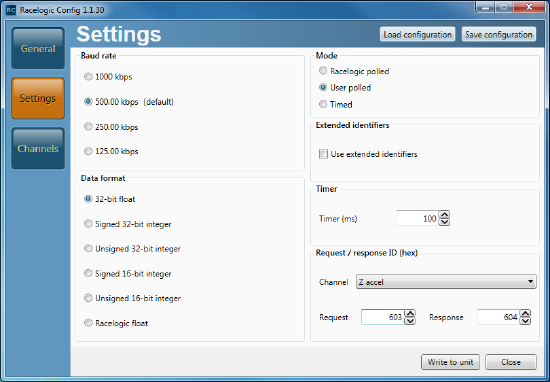Viewport: 550px width, 382px height.
Task: Click Write to unit button
Action: point(450,362)
